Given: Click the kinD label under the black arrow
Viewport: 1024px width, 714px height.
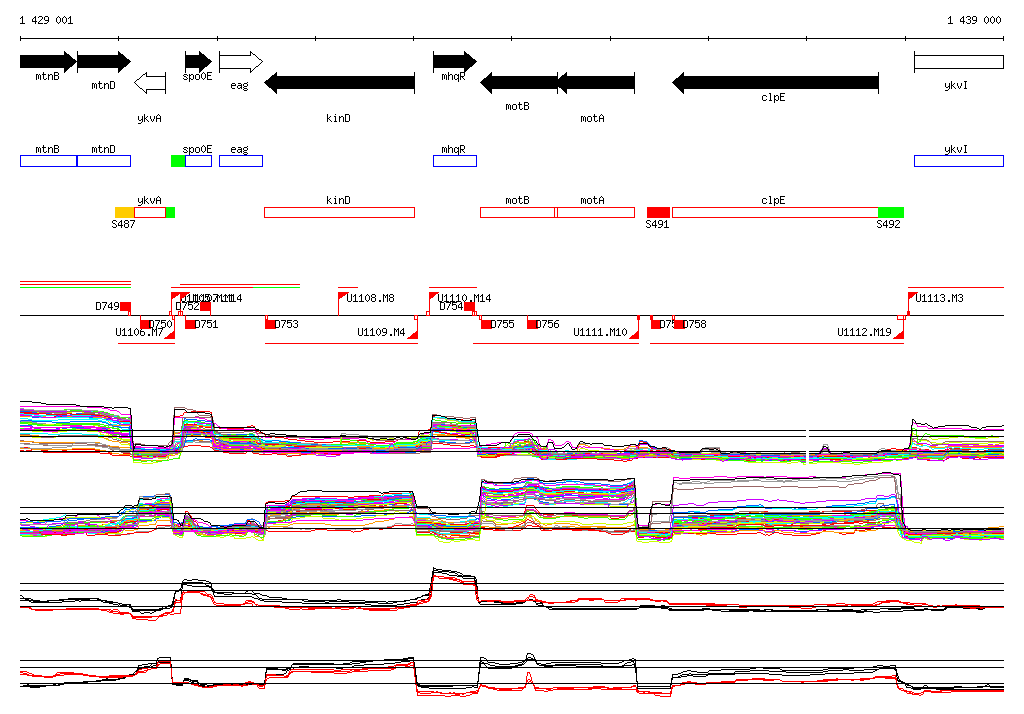Looking at the screenshot, I should coord(338,118).
